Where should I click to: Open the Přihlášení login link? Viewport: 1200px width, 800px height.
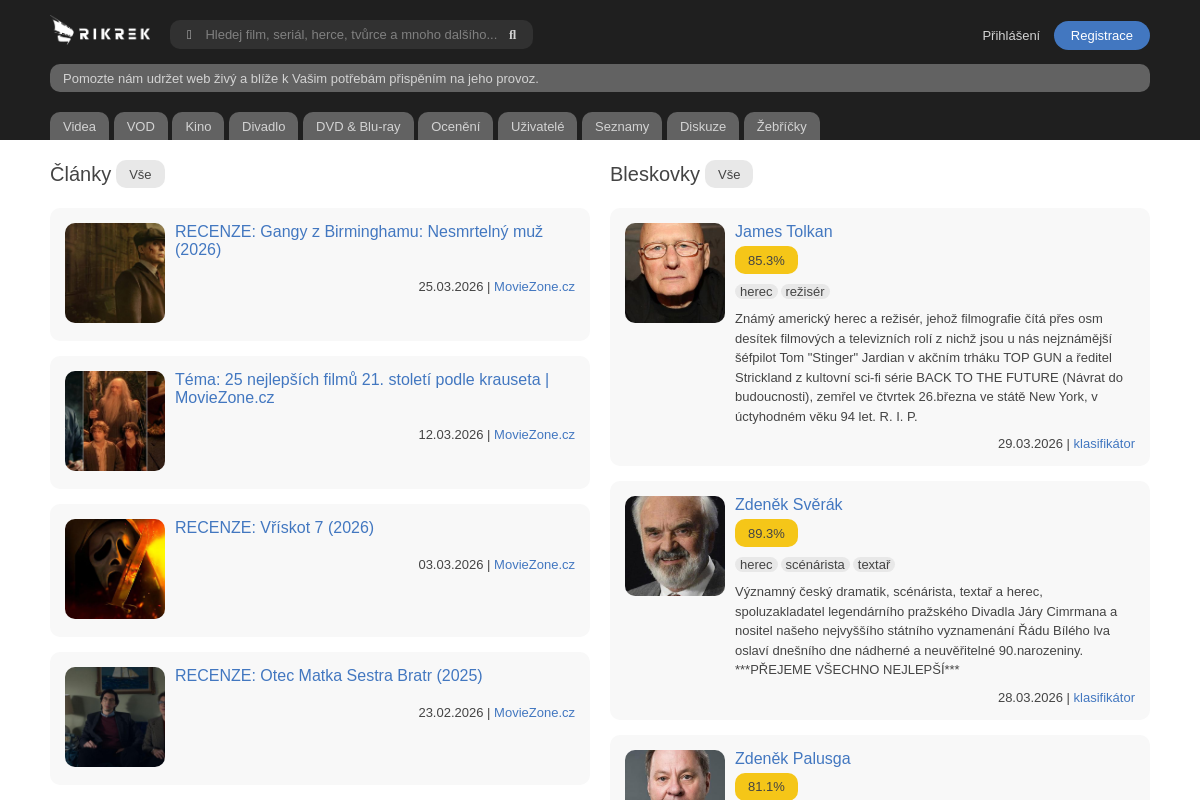click(1010, 36)
